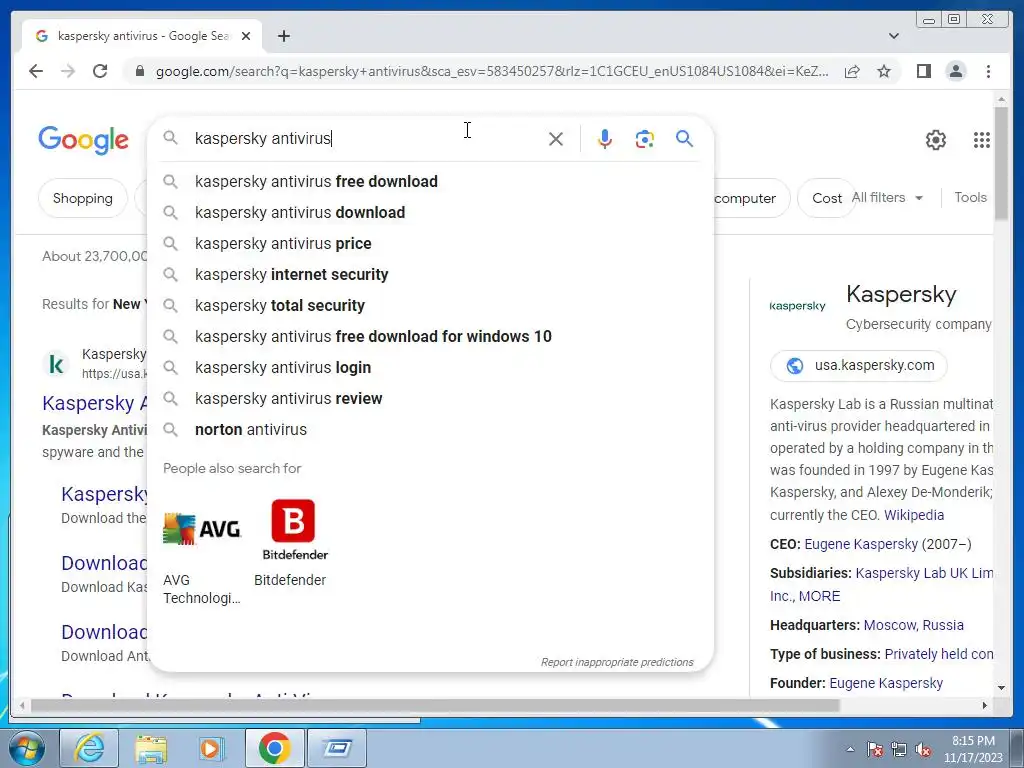The image size is (1024, 768).
Task: Open the Bitdefender thumbnail
Action: (x=295, y=529)
